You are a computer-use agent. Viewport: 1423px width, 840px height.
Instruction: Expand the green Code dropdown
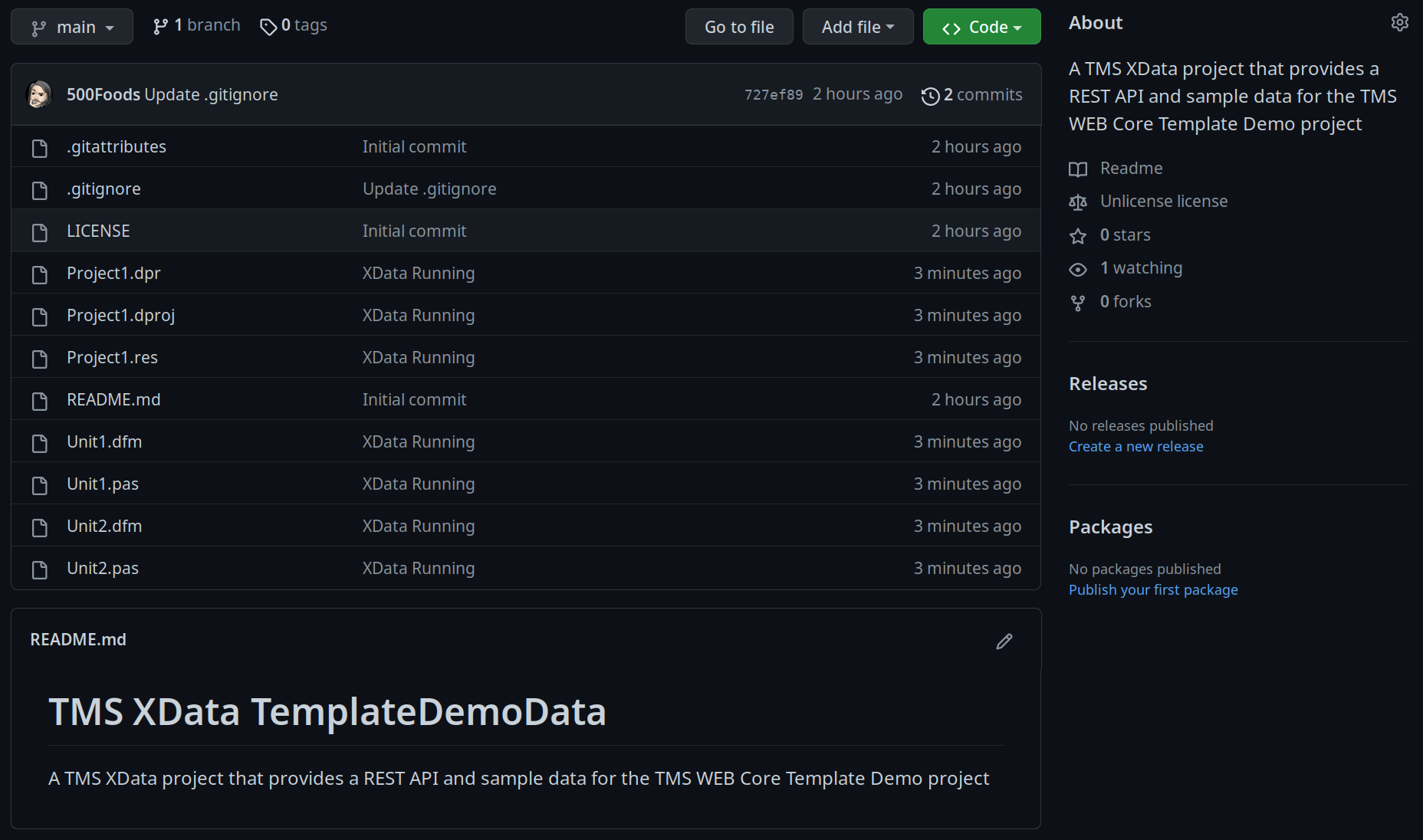(x=981, y=27)
